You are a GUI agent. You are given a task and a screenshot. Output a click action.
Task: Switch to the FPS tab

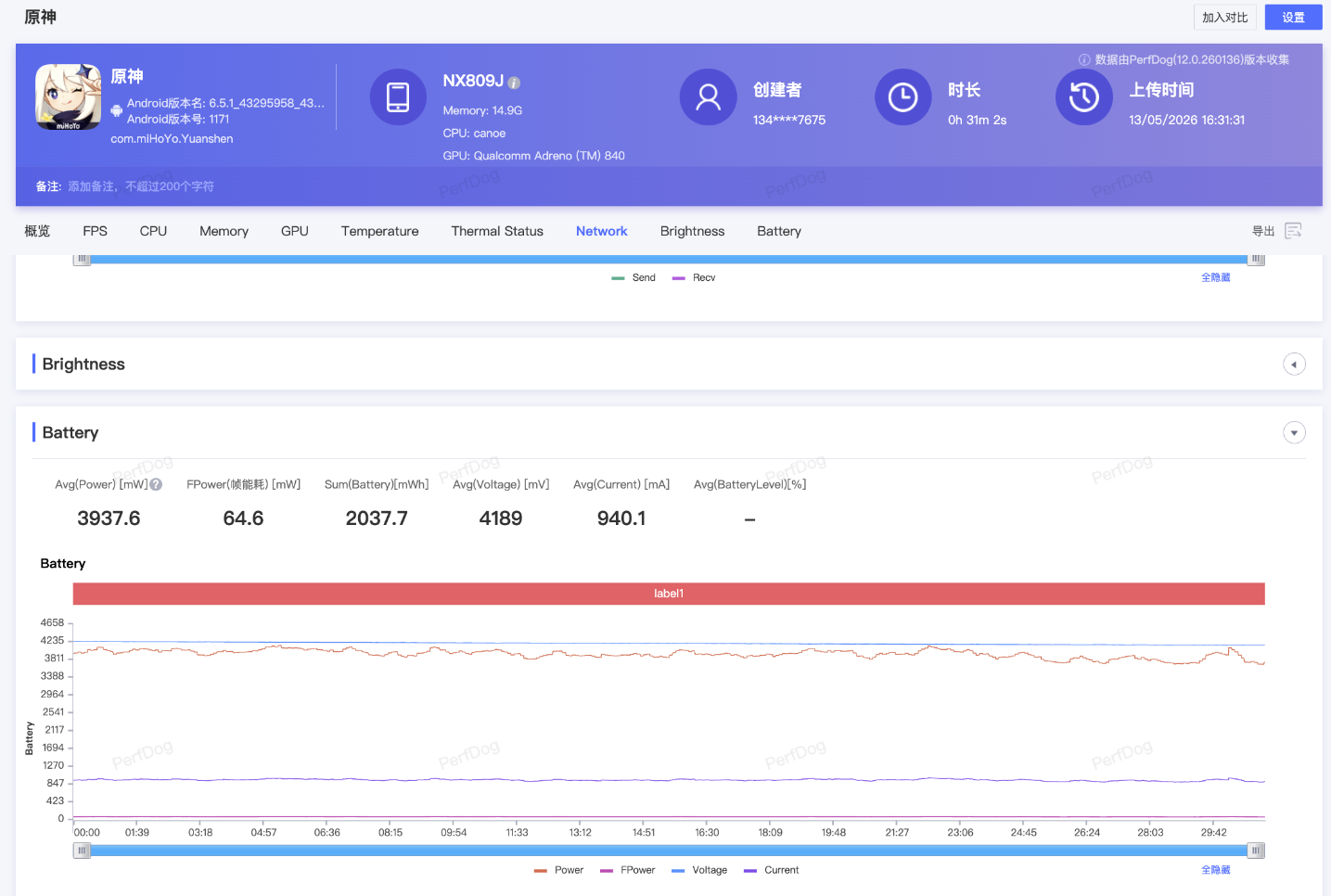(95, 231)
